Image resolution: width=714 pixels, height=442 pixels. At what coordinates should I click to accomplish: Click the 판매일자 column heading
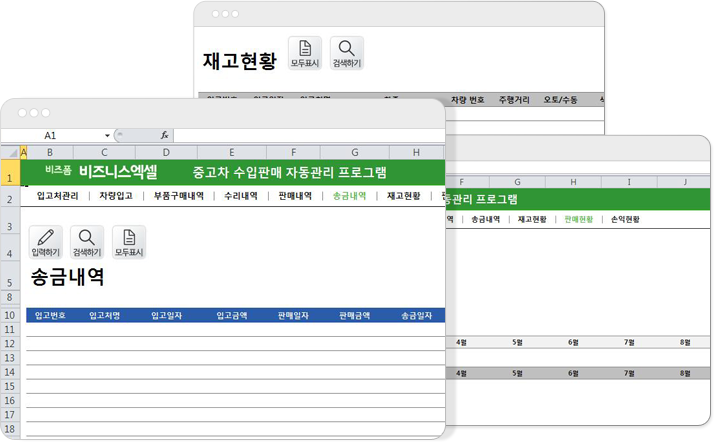(293, 315)
